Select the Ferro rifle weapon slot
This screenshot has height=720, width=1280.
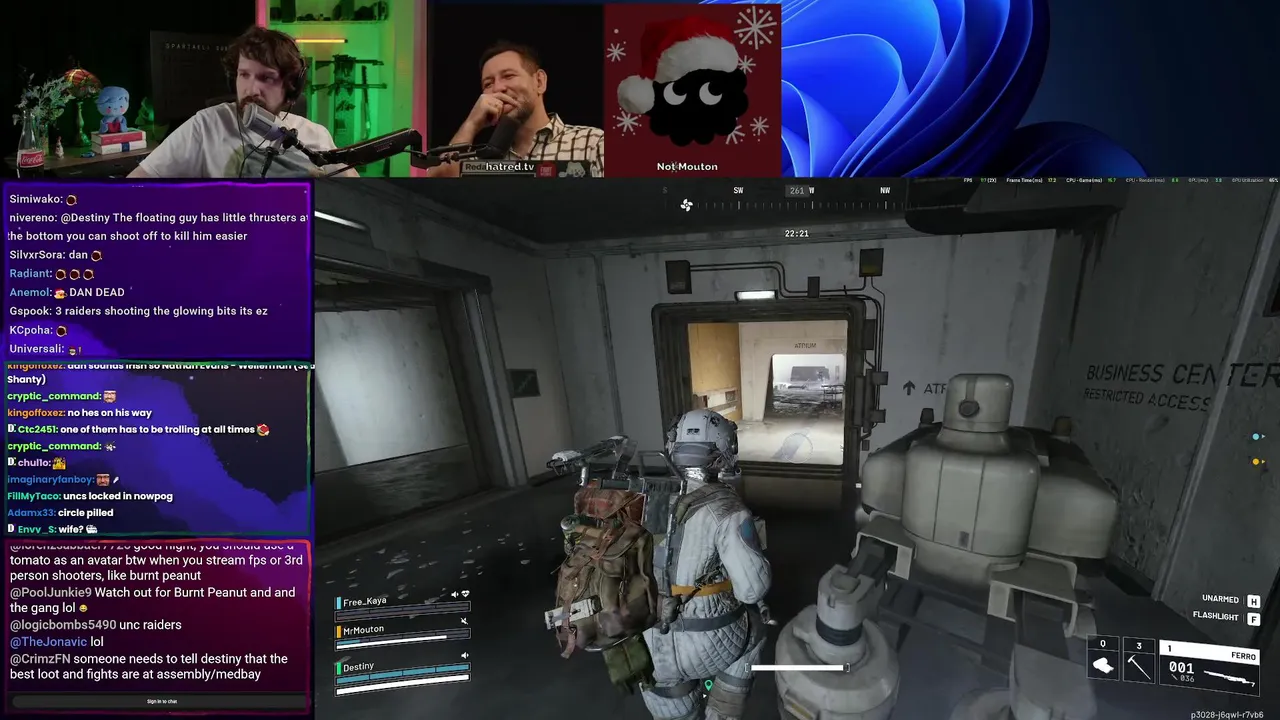[1208, 666]
